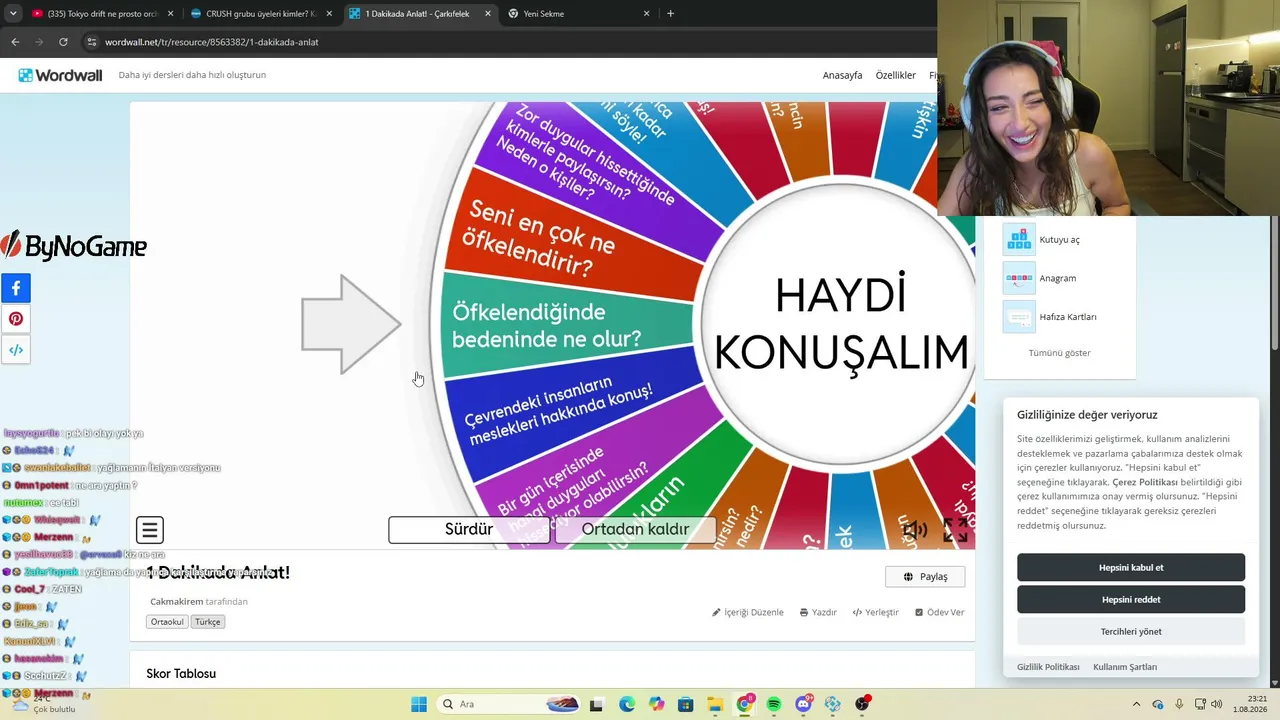Open the game hamburger menu icon

tap(150, 530)
